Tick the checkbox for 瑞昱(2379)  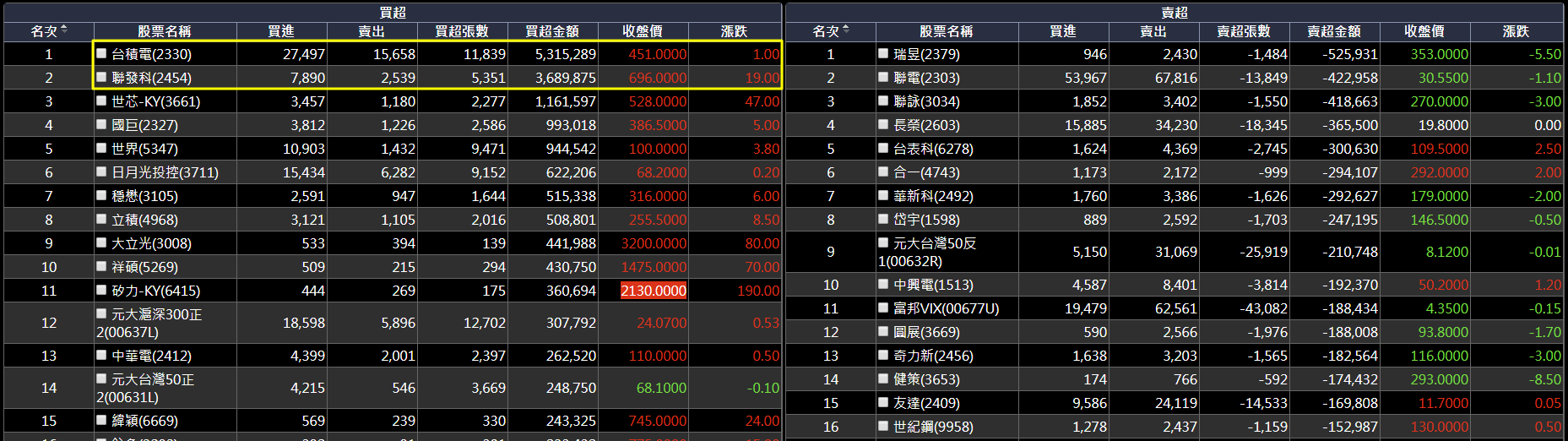(x=883, y=53)
